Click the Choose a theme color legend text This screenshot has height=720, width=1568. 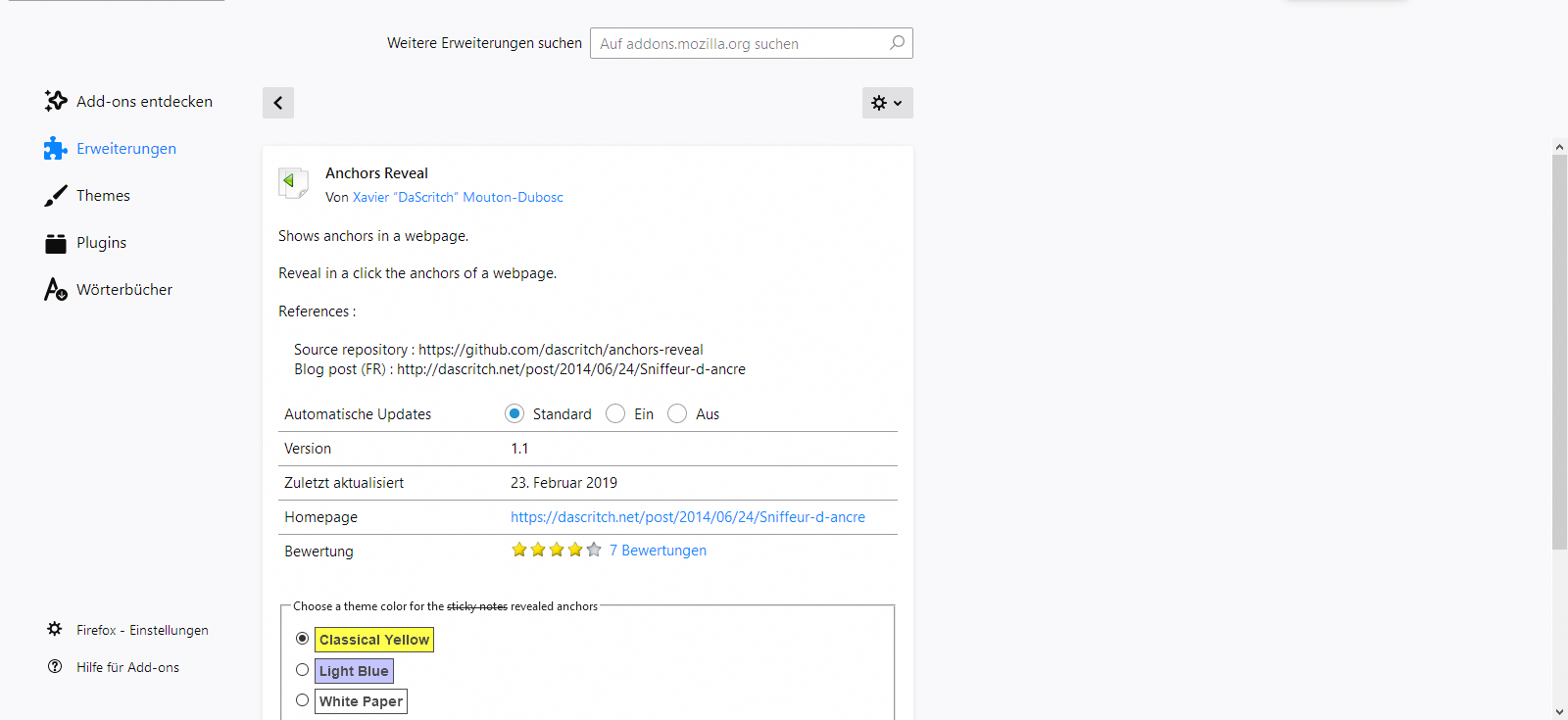[x=445, y=606]
